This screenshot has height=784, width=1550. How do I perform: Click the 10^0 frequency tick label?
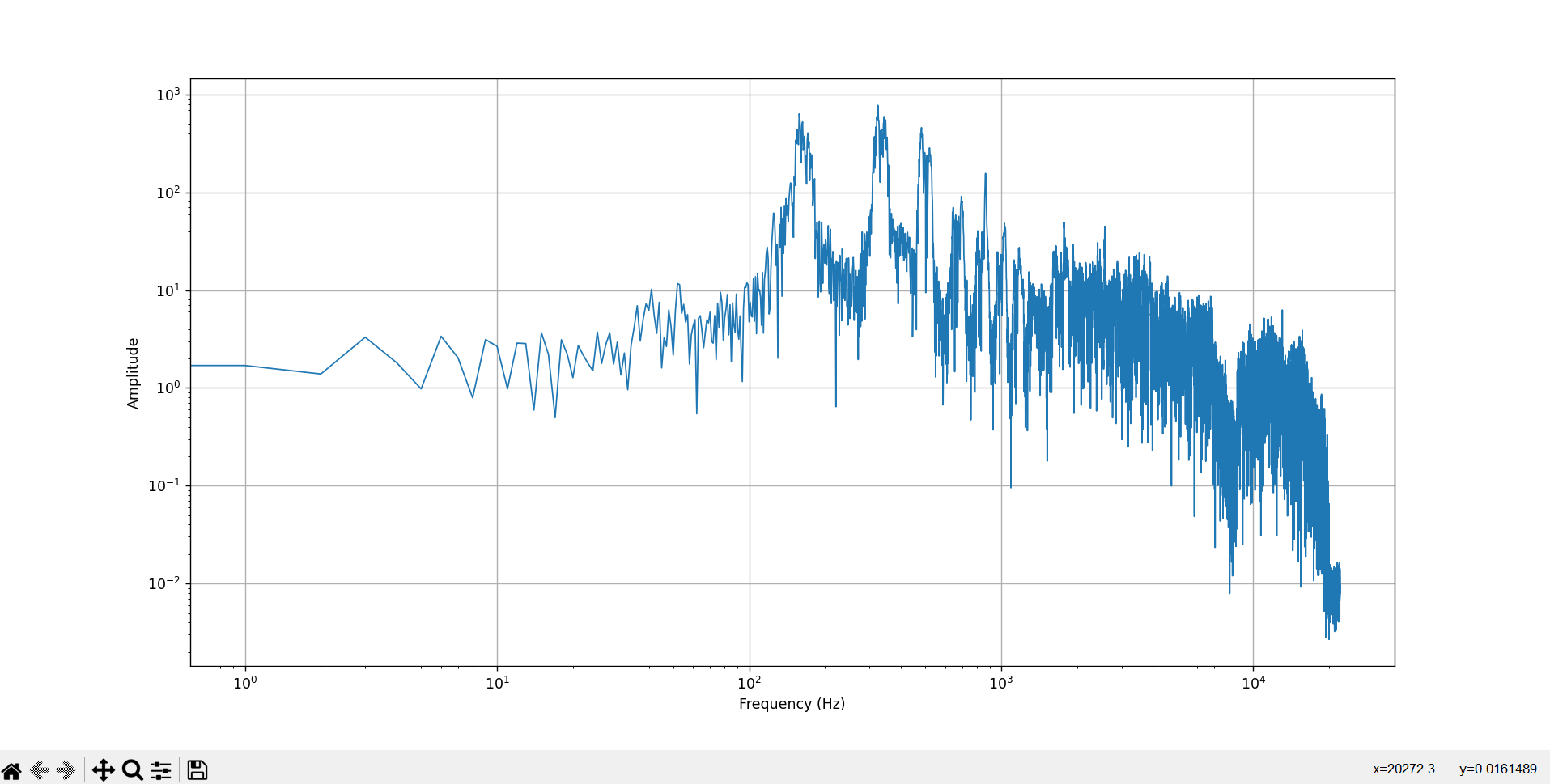[245, 683]
